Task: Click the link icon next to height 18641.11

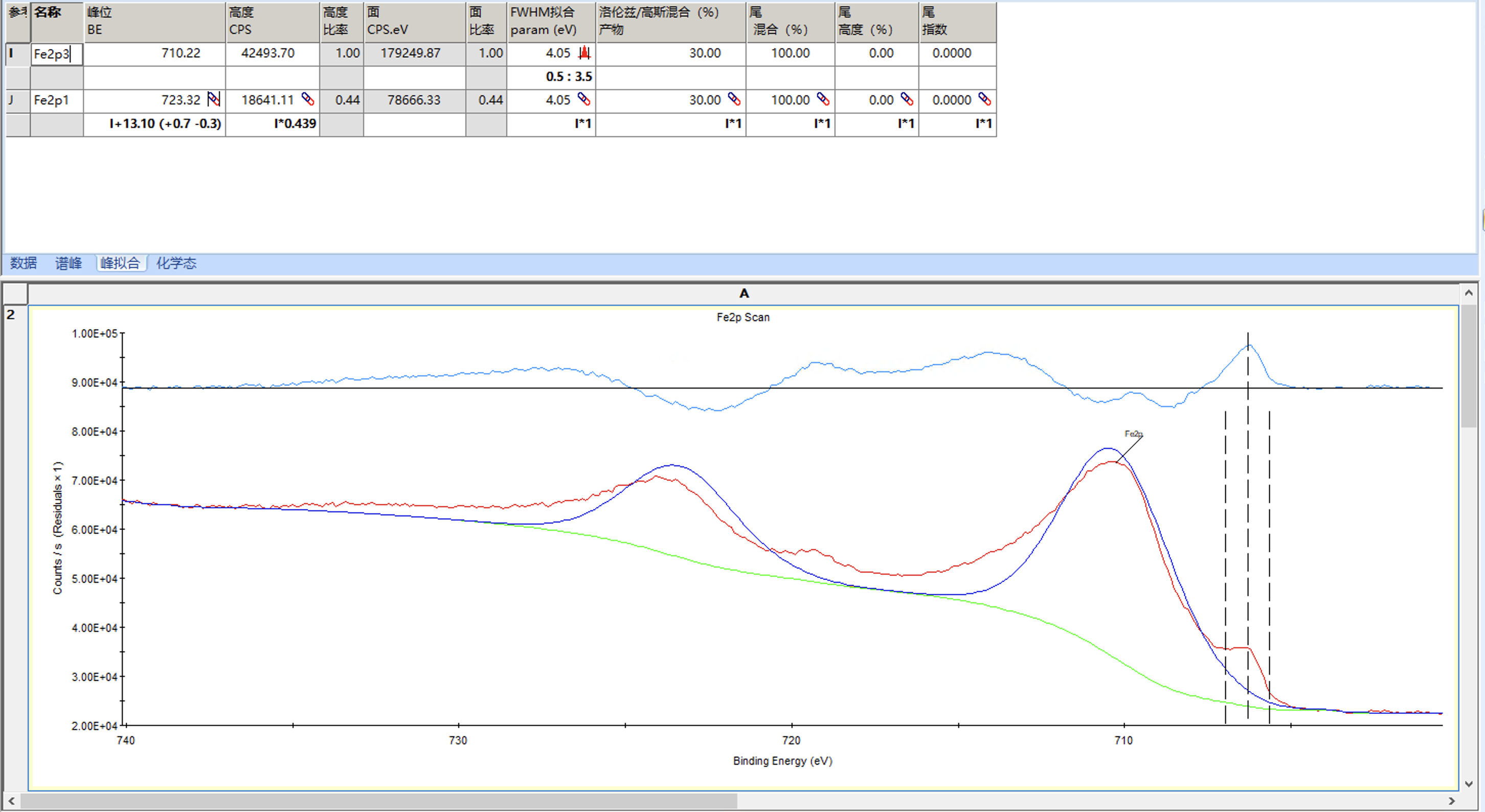Action: pyautogui.click(x=308, y=100)
